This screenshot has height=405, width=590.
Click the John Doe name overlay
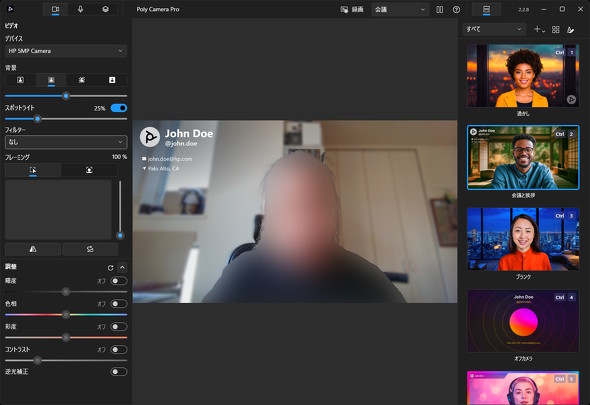pyautogui.click(x=189, y=134)
